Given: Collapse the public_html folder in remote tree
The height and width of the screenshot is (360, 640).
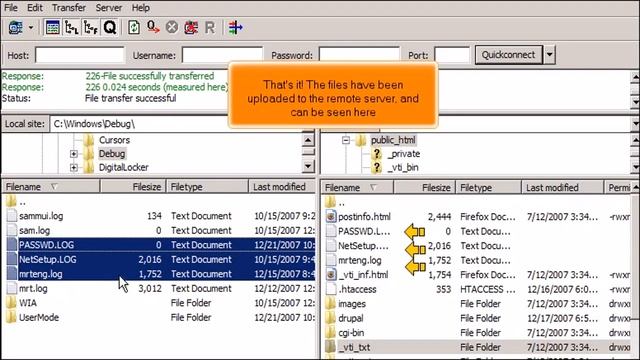Looking at the screenshot, I should coord(346,140).
